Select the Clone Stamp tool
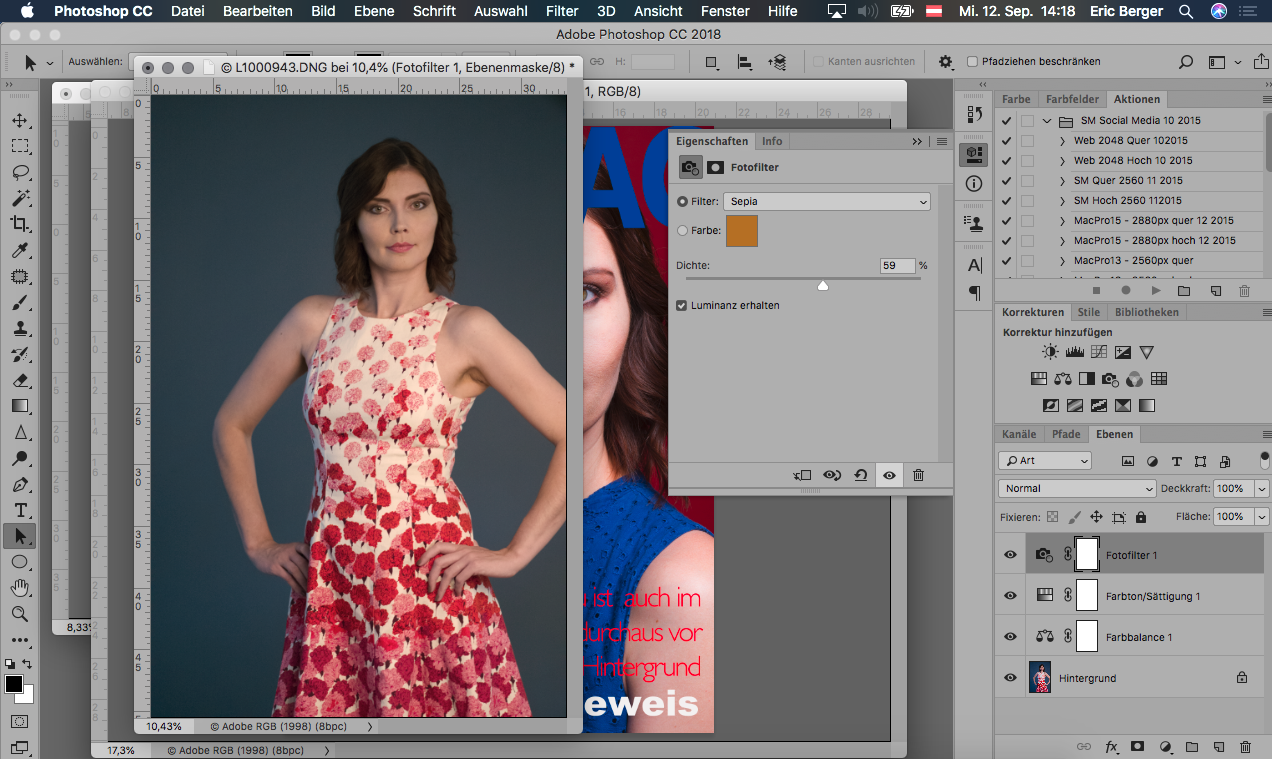The width and height of the screenshot is (1272, 759). (20, 328)
